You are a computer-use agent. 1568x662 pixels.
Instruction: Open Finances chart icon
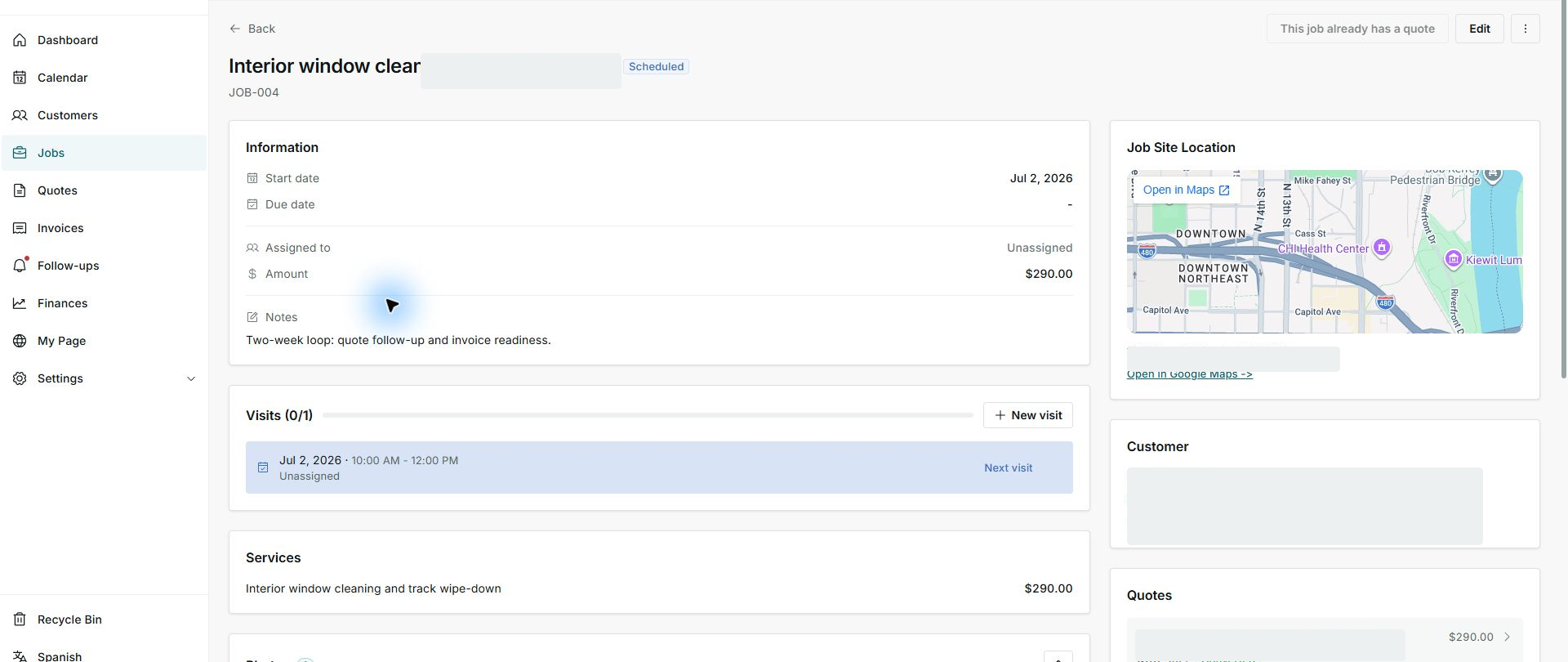point(20,303)
